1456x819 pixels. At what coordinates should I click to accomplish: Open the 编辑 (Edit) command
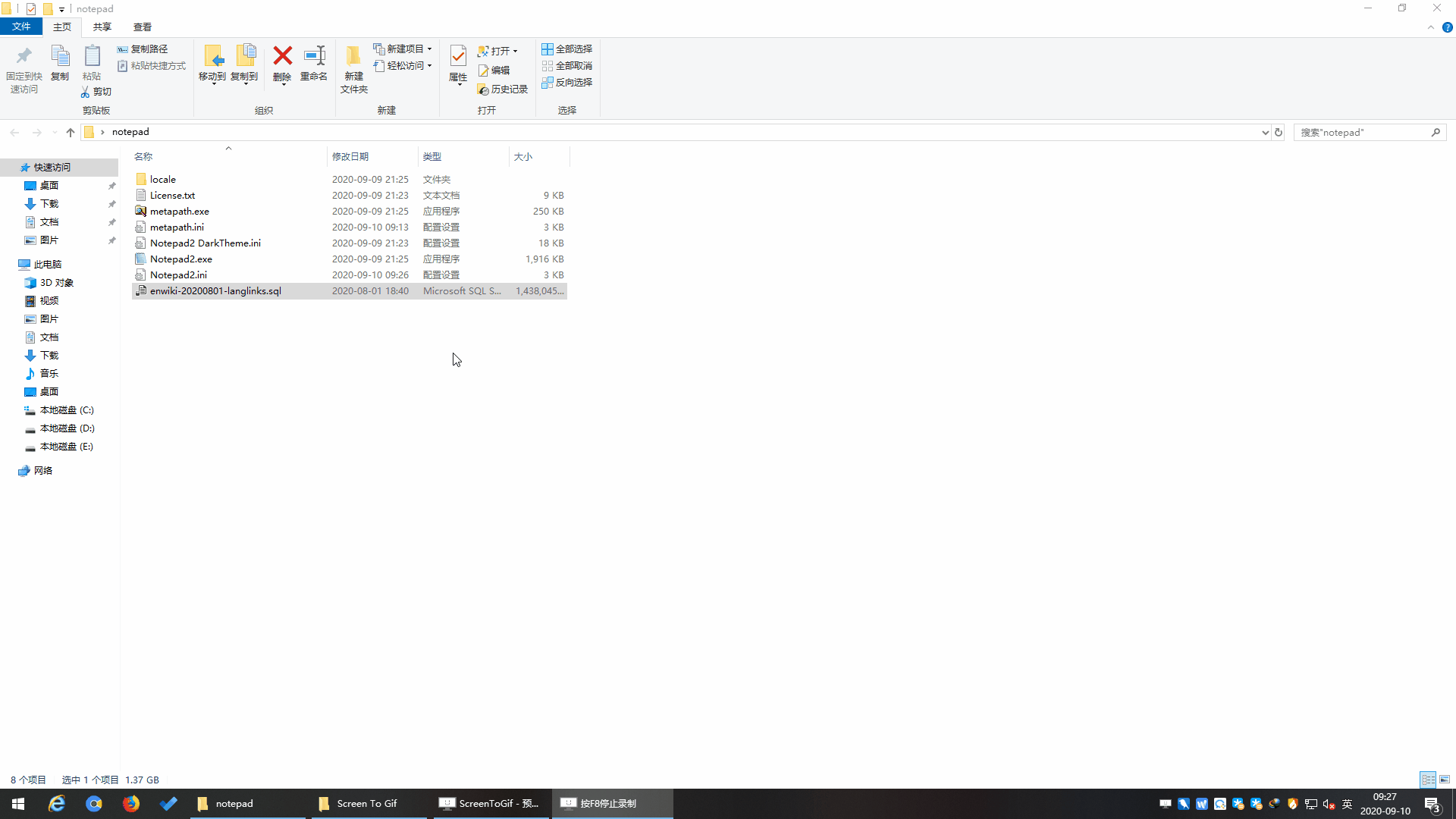tap(494, 70)
